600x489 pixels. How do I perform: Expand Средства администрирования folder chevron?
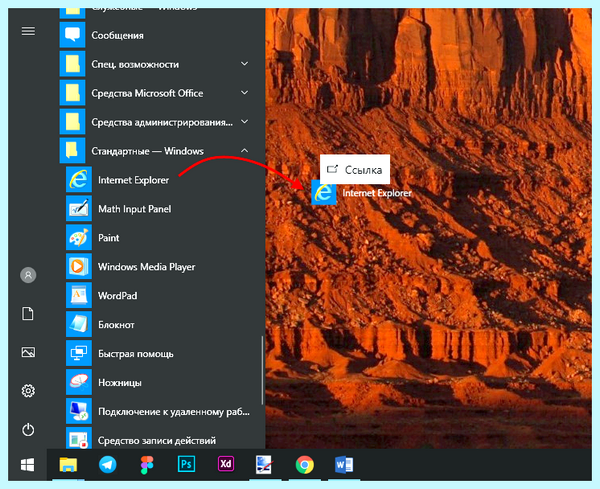pos(245,121)
